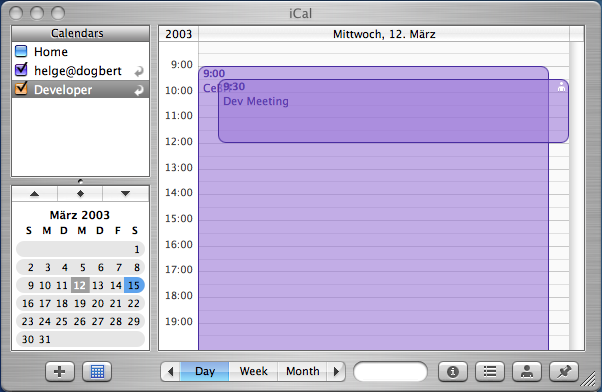
Task: Click the subscription arrow beside helge@dogbert
Action: point(139,71)
